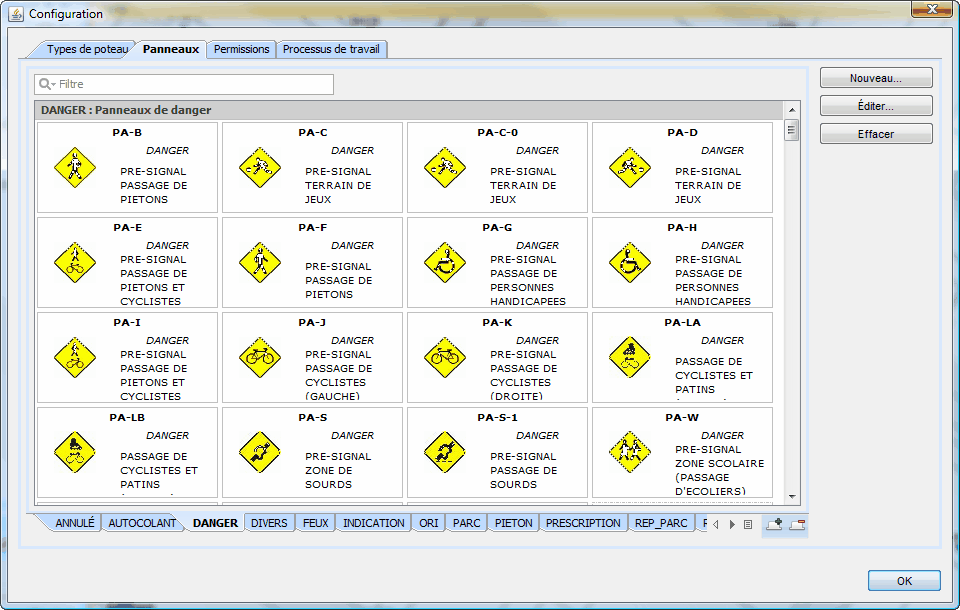
Task: Choose the PA-J cyclist crossing sign icon
Action: pyautogui.click(x=259, y=357)
